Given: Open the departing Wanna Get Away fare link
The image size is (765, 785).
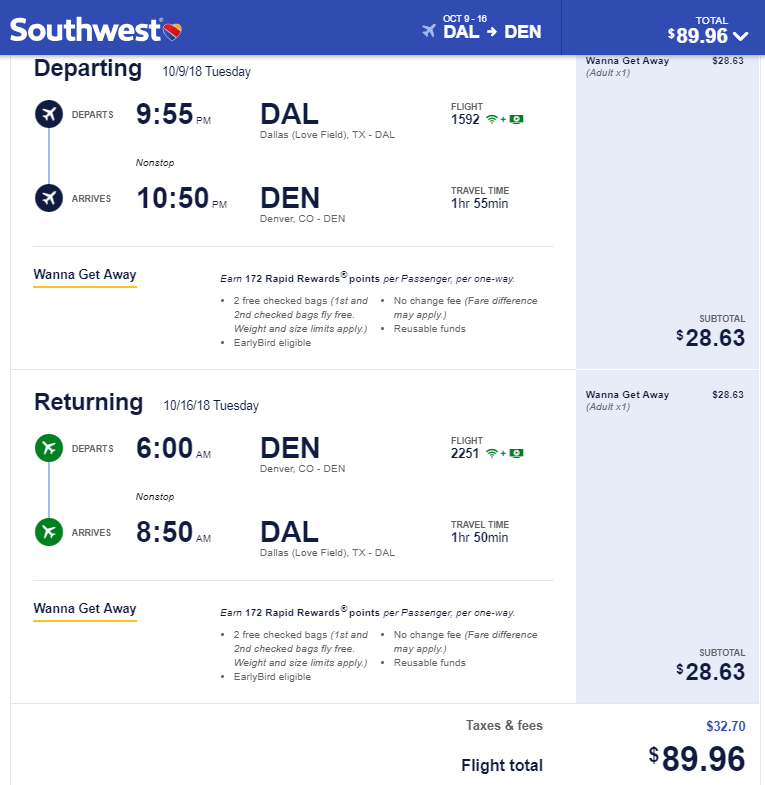Looking at the screenshot, I should (85, 274).
